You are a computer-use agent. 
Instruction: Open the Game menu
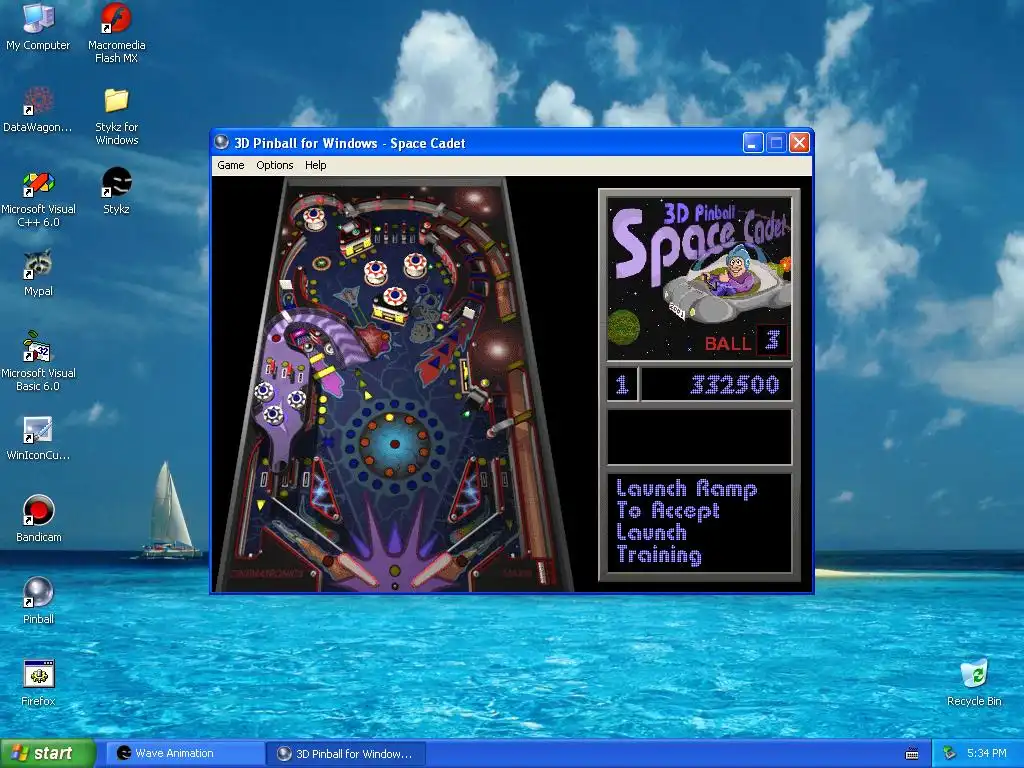(231, 165)
